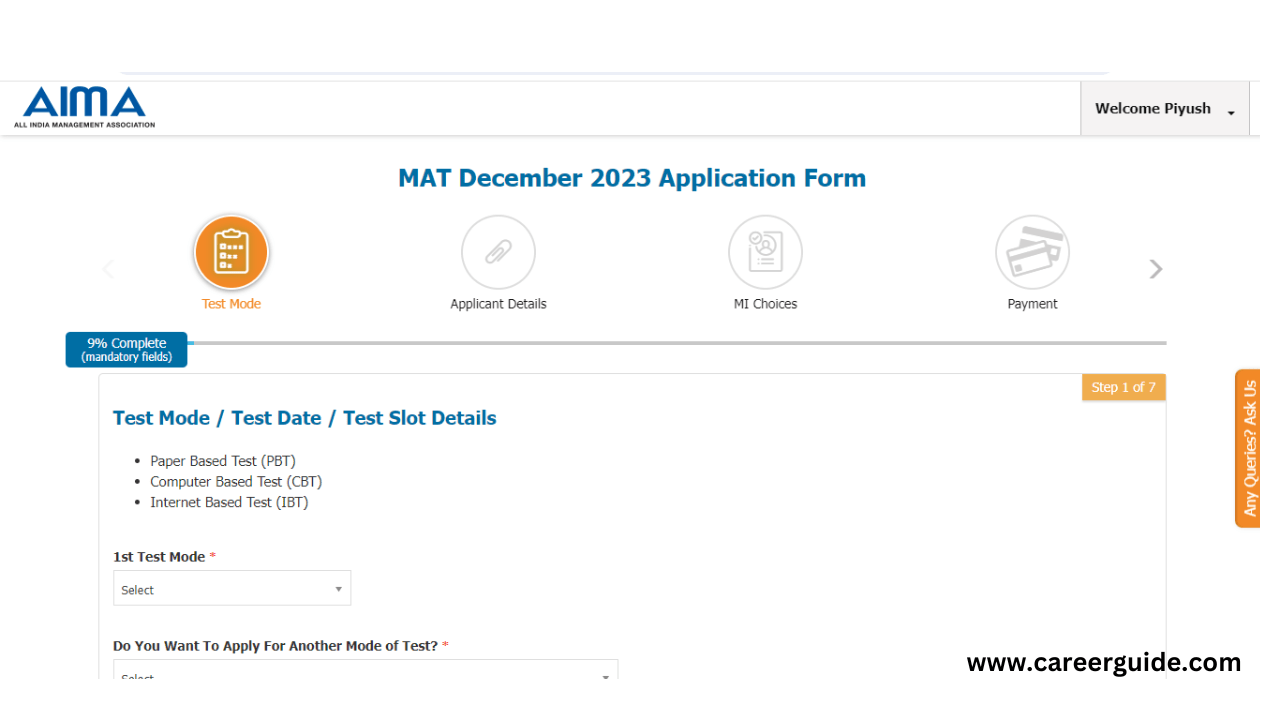Viewport: 1280px width, 720px height.
Task: Open the Any Queries? Ask Us side tab
Action: (x=1248, y=448)
